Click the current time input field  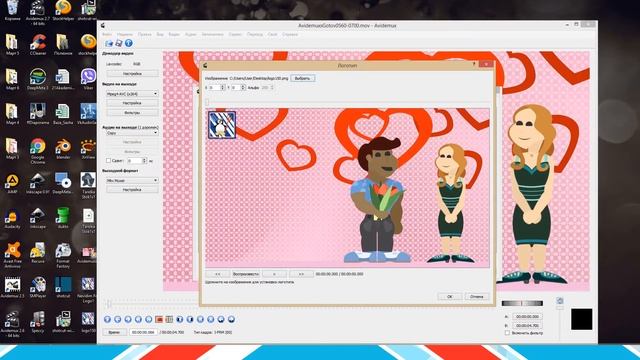coord(144,332)
